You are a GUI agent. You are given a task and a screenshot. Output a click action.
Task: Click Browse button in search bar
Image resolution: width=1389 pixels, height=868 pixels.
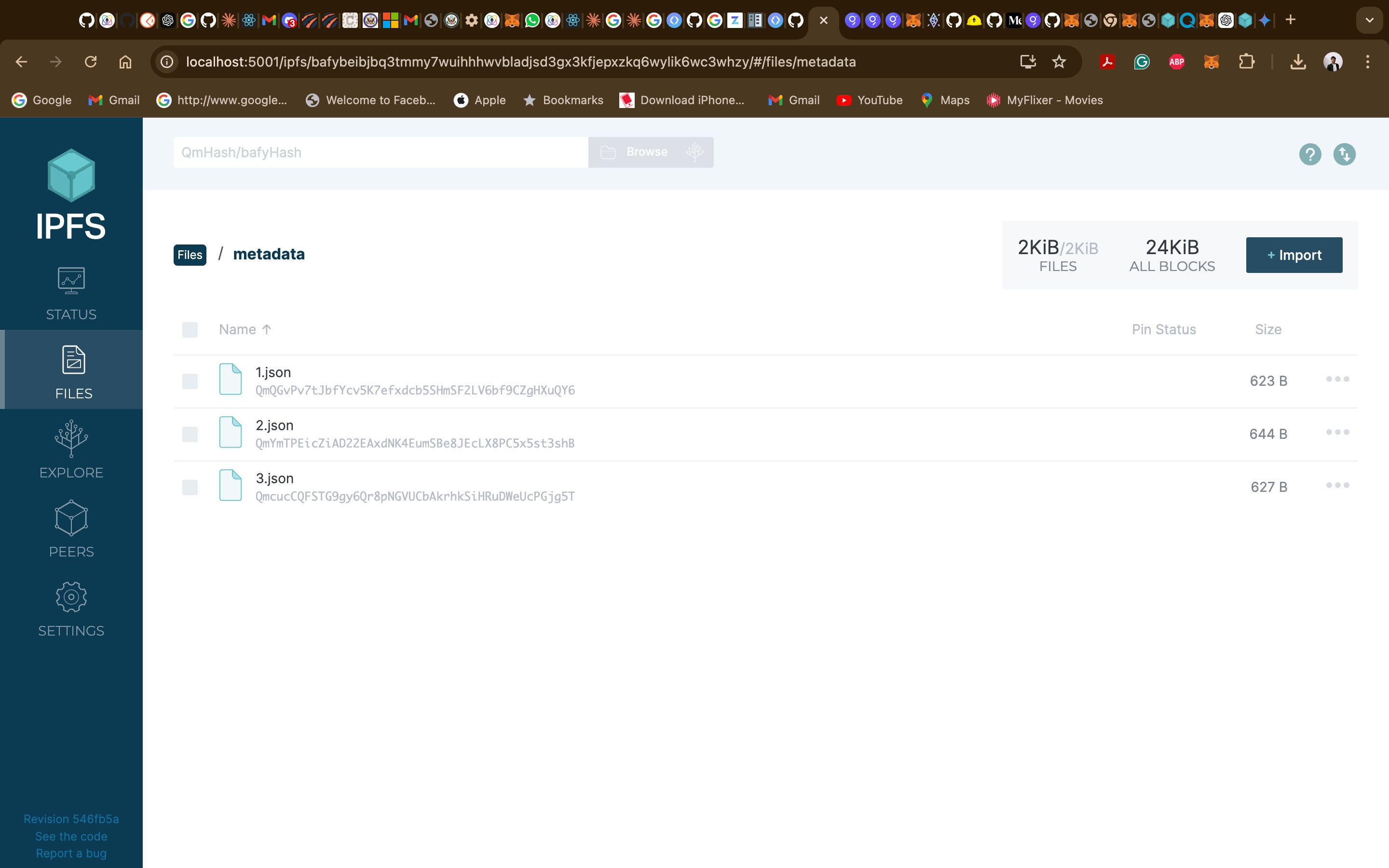(647, 151)
